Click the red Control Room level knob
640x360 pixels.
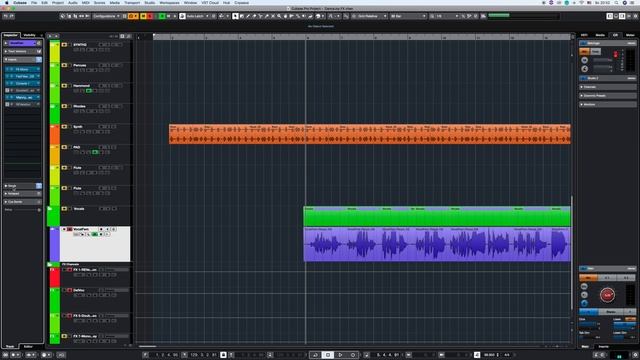pyautogui.click(x=607, y=295)
